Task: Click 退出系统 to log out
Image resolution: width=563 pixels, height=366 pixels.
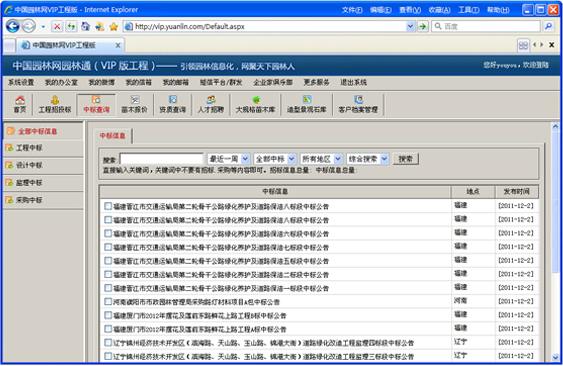Action: click(x=353, y=83)
